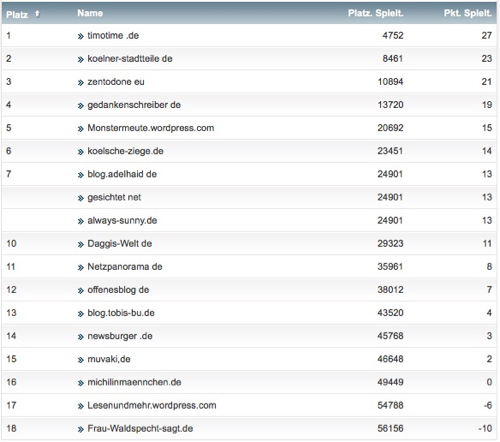Select the points value -10
The image size is (500, 442).
click(485, 428)
